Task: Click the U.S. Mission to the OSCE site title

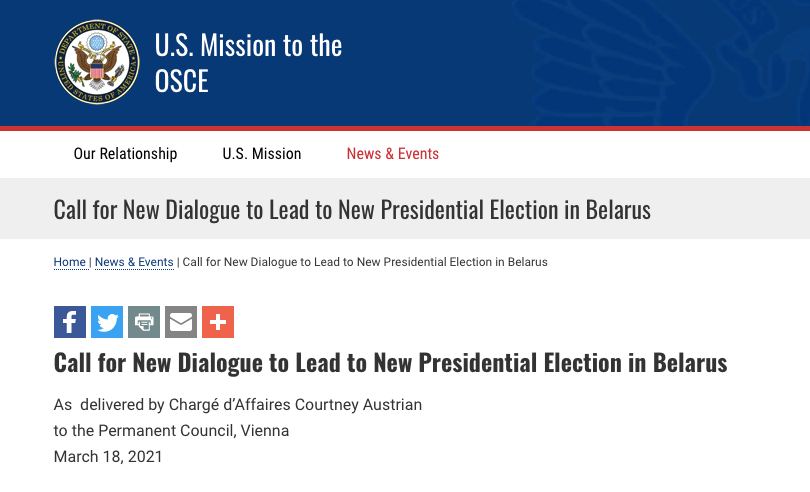Action: (248, 62)
